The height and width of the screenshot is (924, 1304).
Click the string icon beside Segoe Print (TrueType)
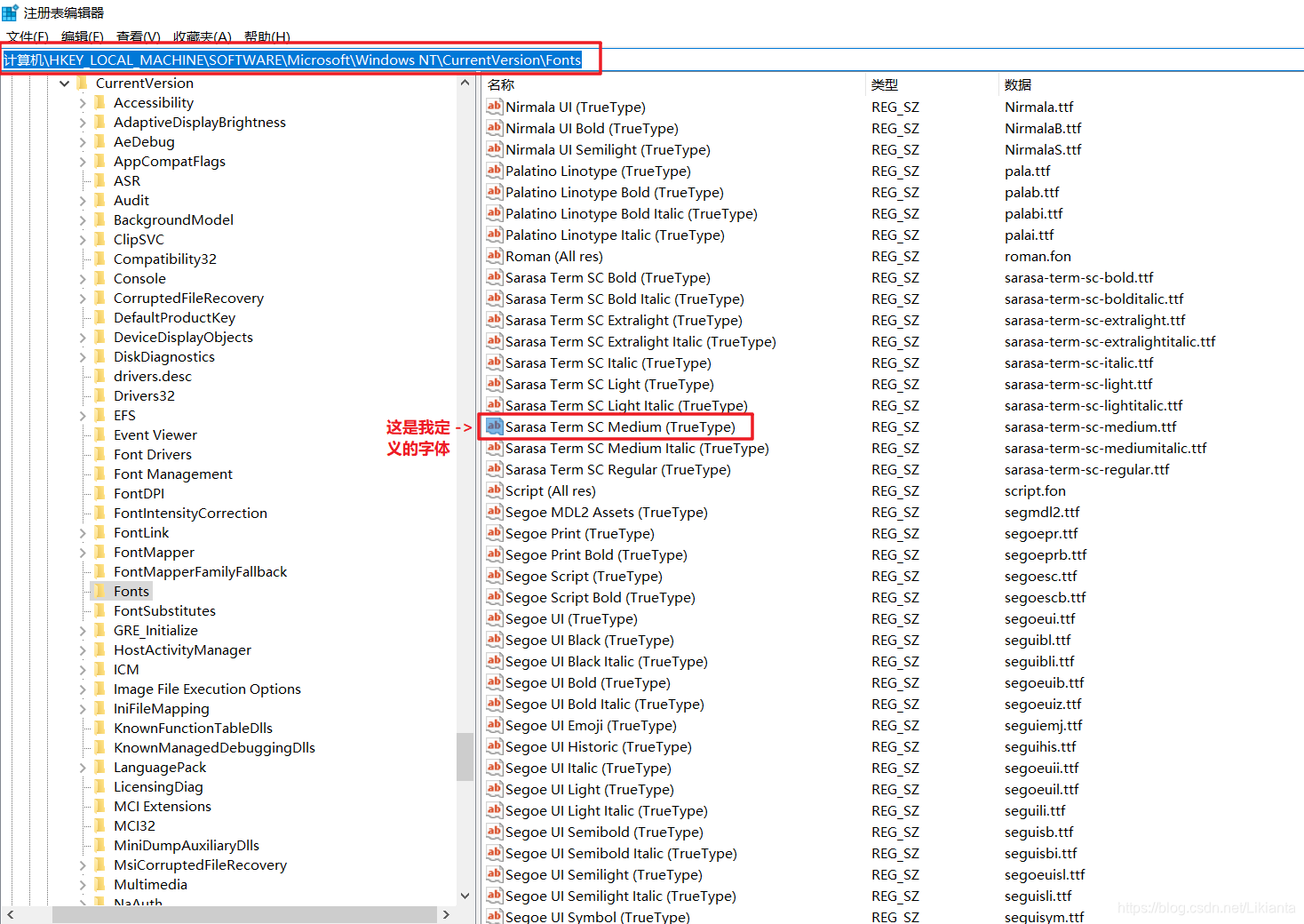[495, 533]
